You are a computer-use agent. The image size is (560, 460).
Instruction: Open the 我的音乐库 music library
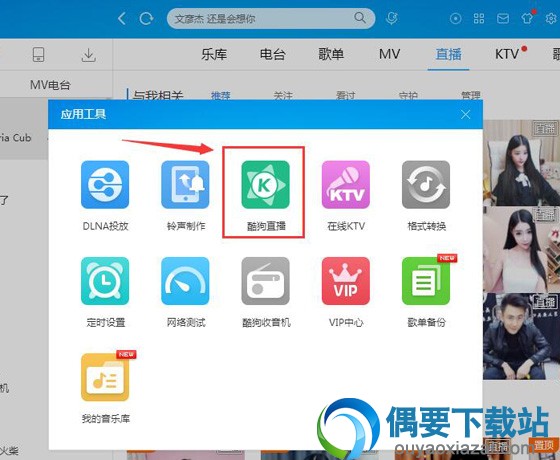(x=105, y=377)
